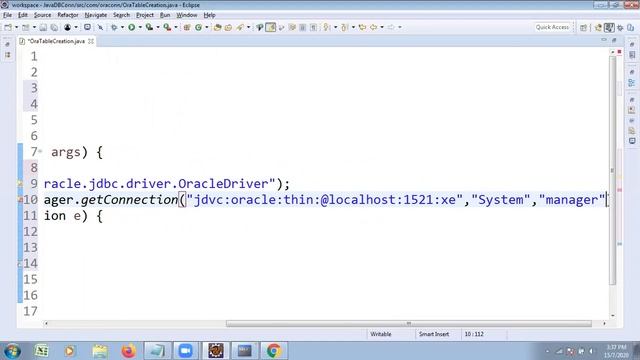
Task: Click the Open Type icon
Action: point(217,27)
